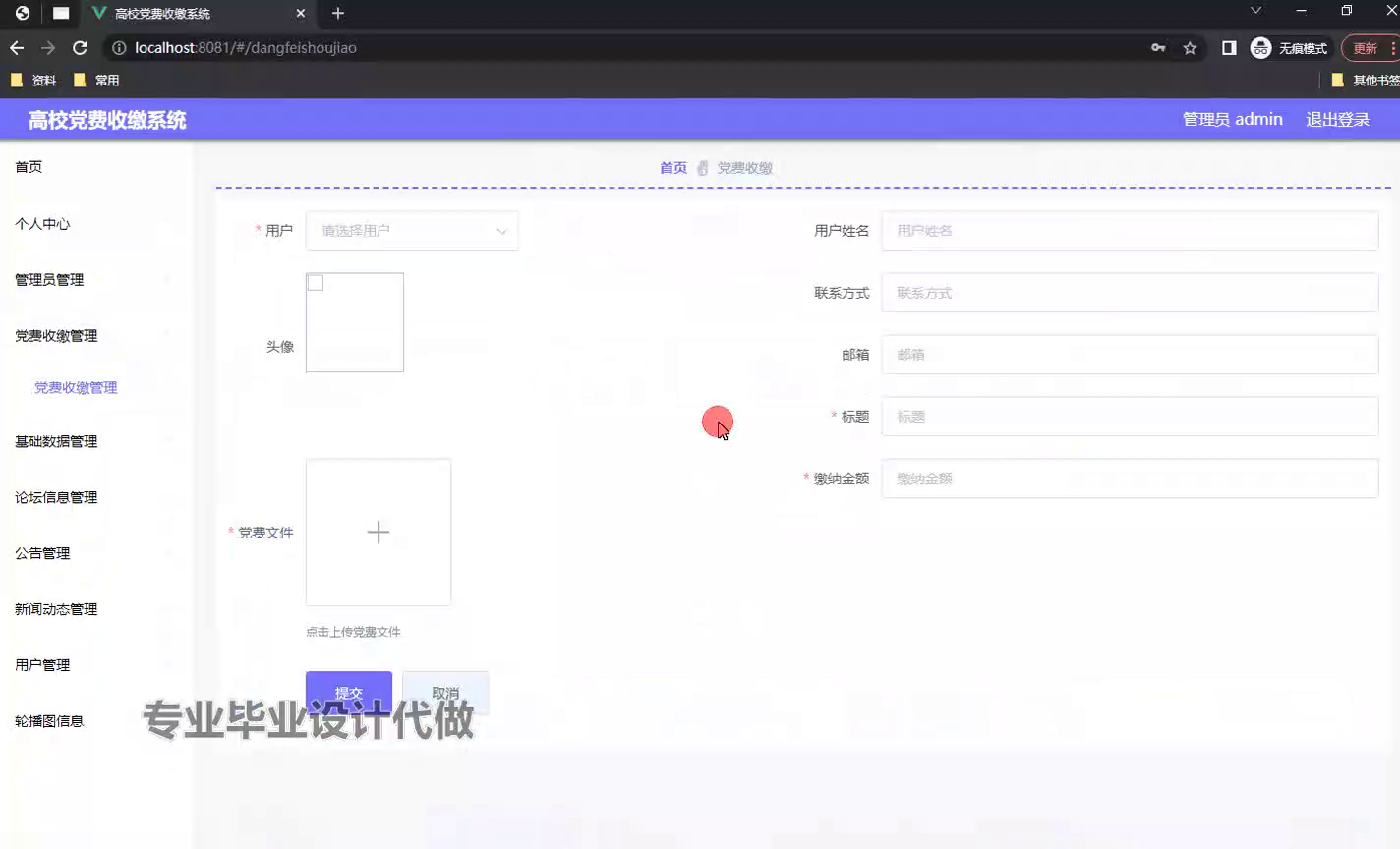The height and width of the screenshot is (849, 1400).
Task: Click the 提交 submit button
Action: [x=349, y=693]
